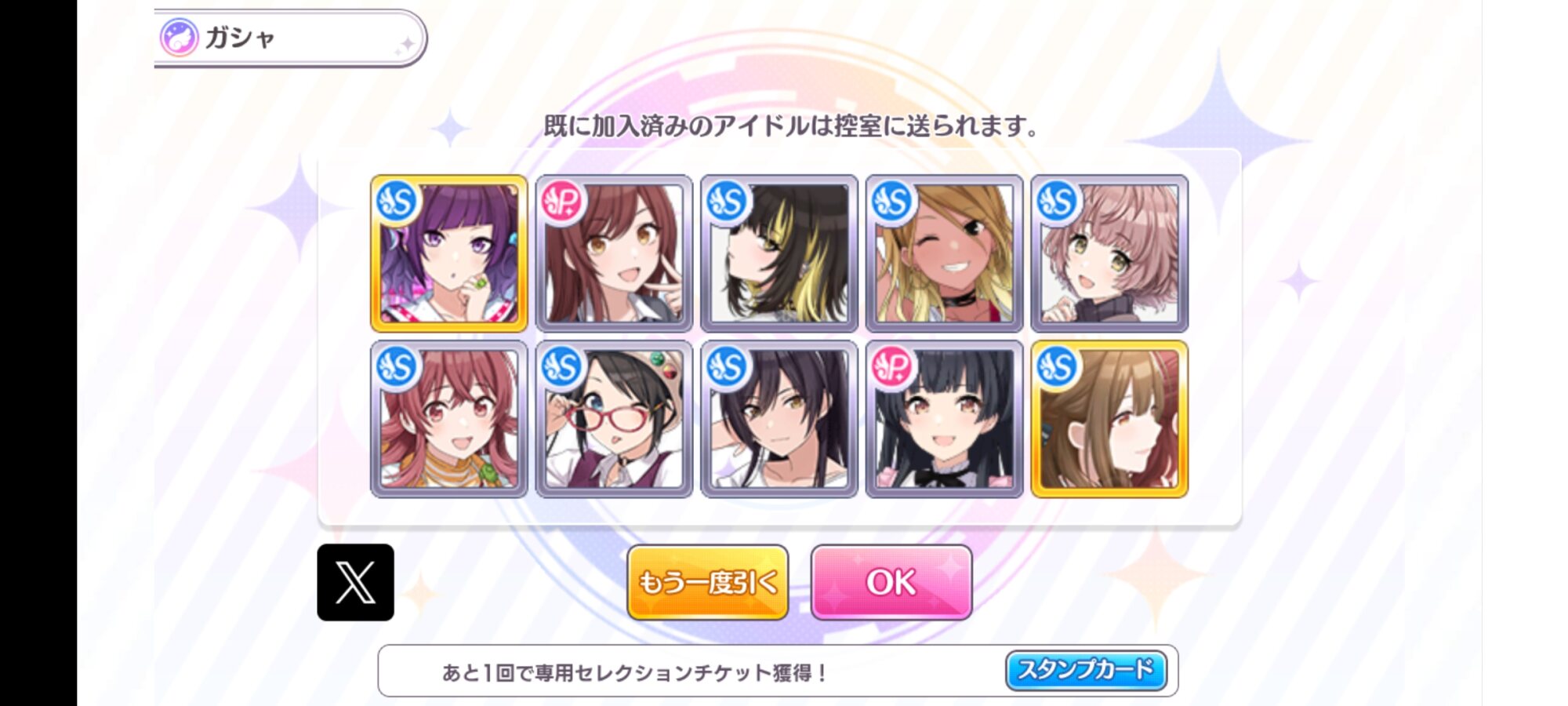Click the S badge on the gold-framed brunette card
Viewport: 1568px width, 706px height.
point(1057,366)
